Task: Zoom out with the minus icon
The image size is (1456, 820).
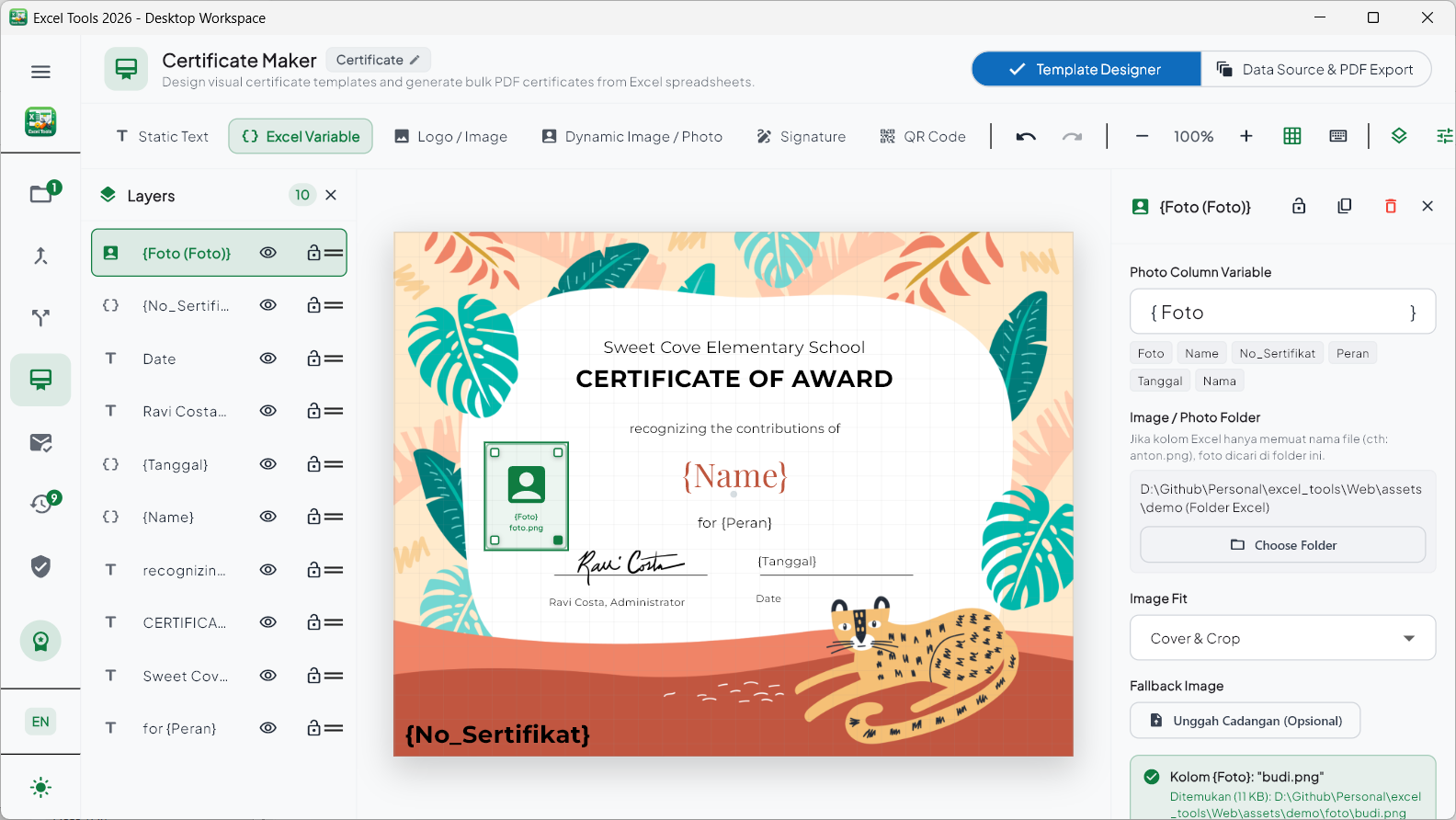Action: click(x=1142, y=136)
